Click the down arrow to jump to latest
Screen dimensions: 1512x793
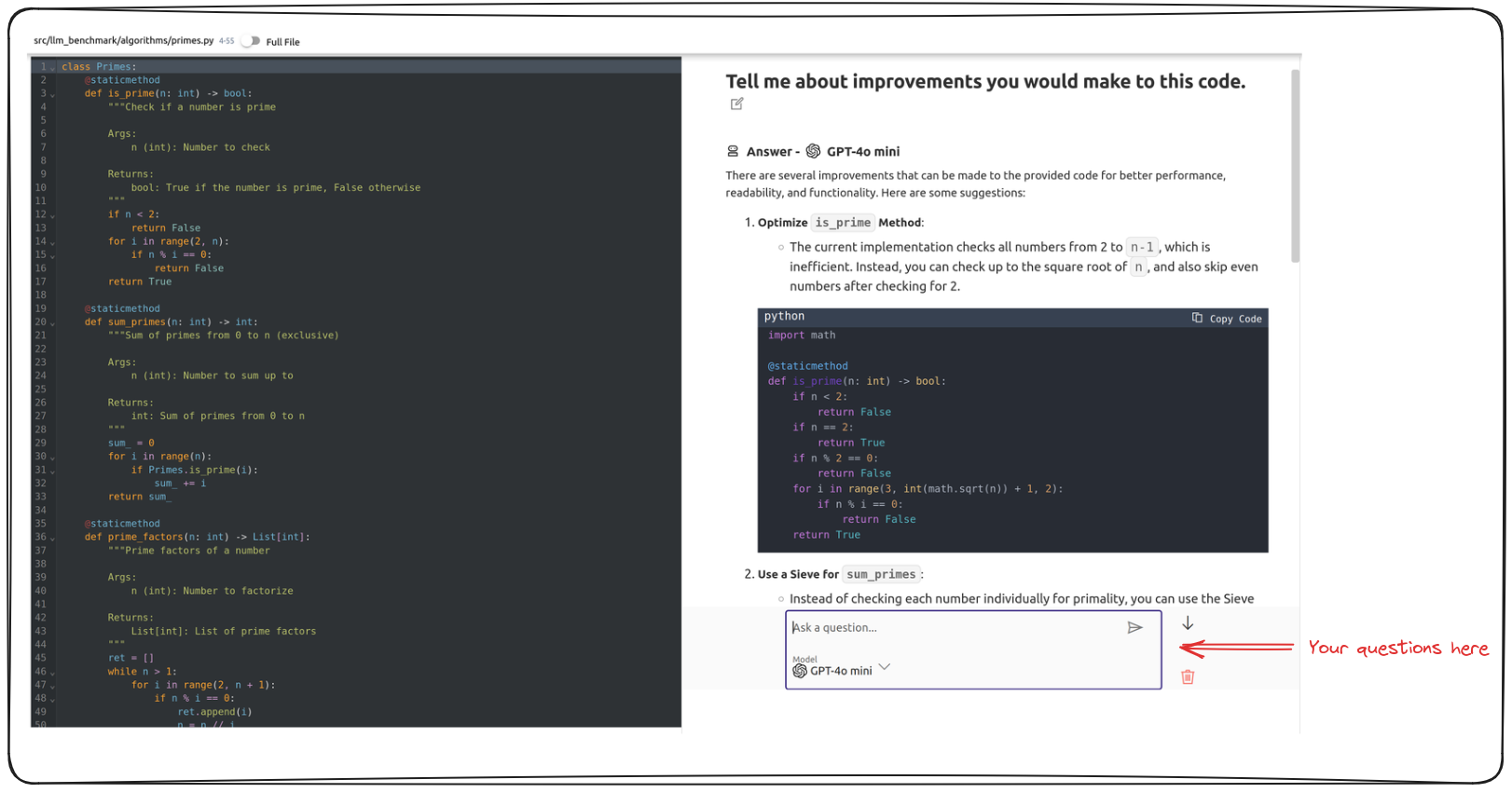[x=1188, y=623]
